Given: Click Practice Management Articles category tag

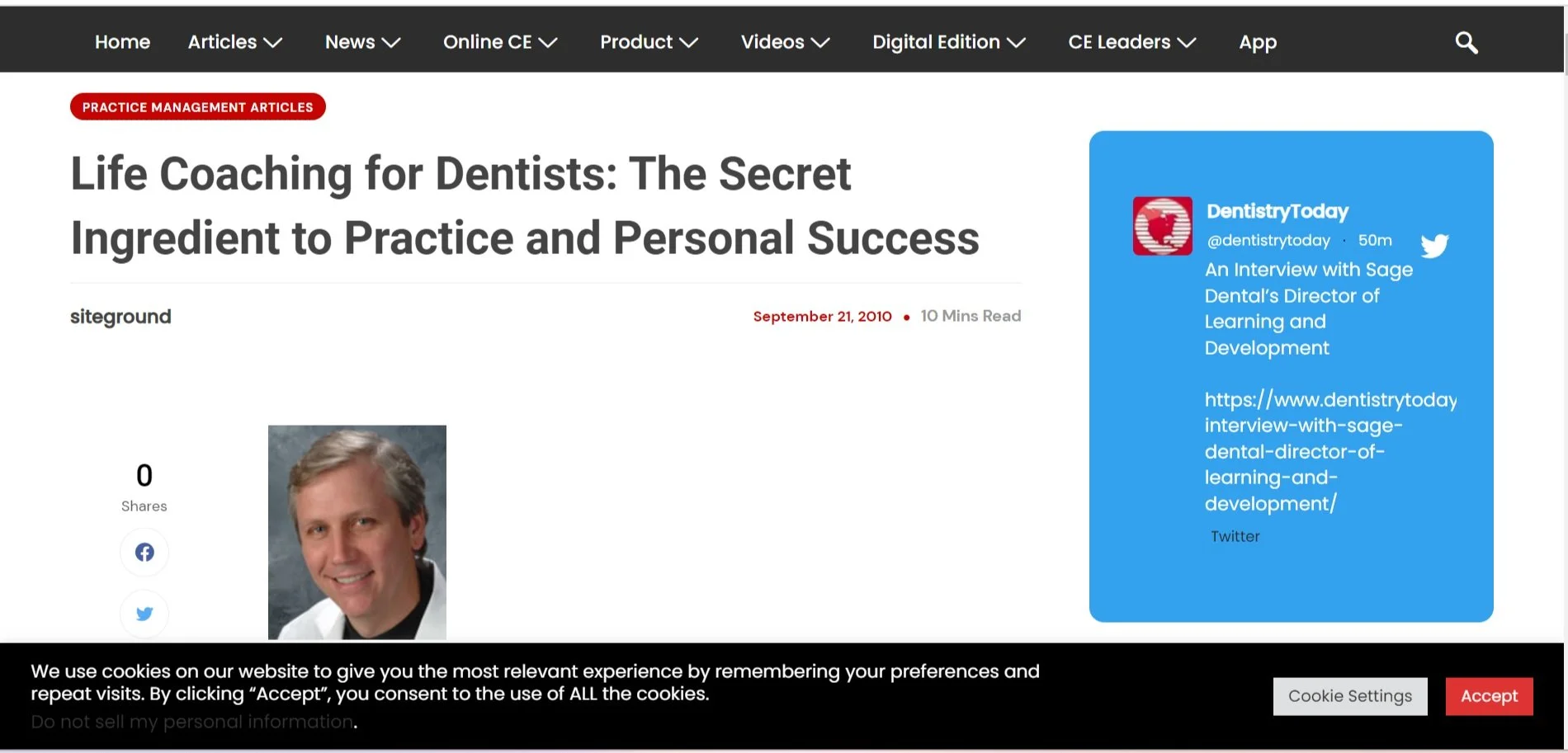Looking at the screenshot, I should click(198, 107).
